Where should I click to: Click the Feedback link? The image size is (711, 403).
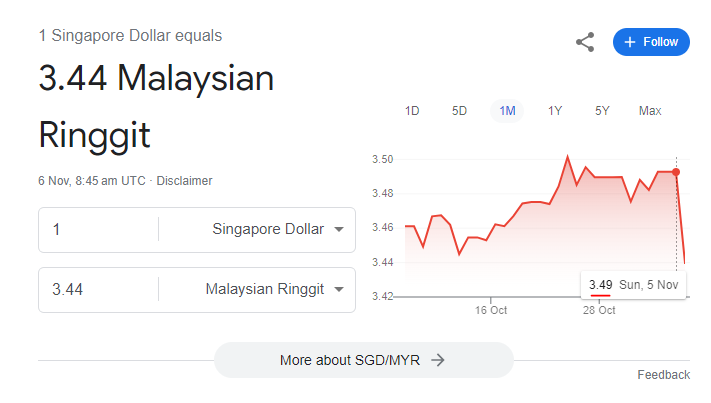click(663, 375)
